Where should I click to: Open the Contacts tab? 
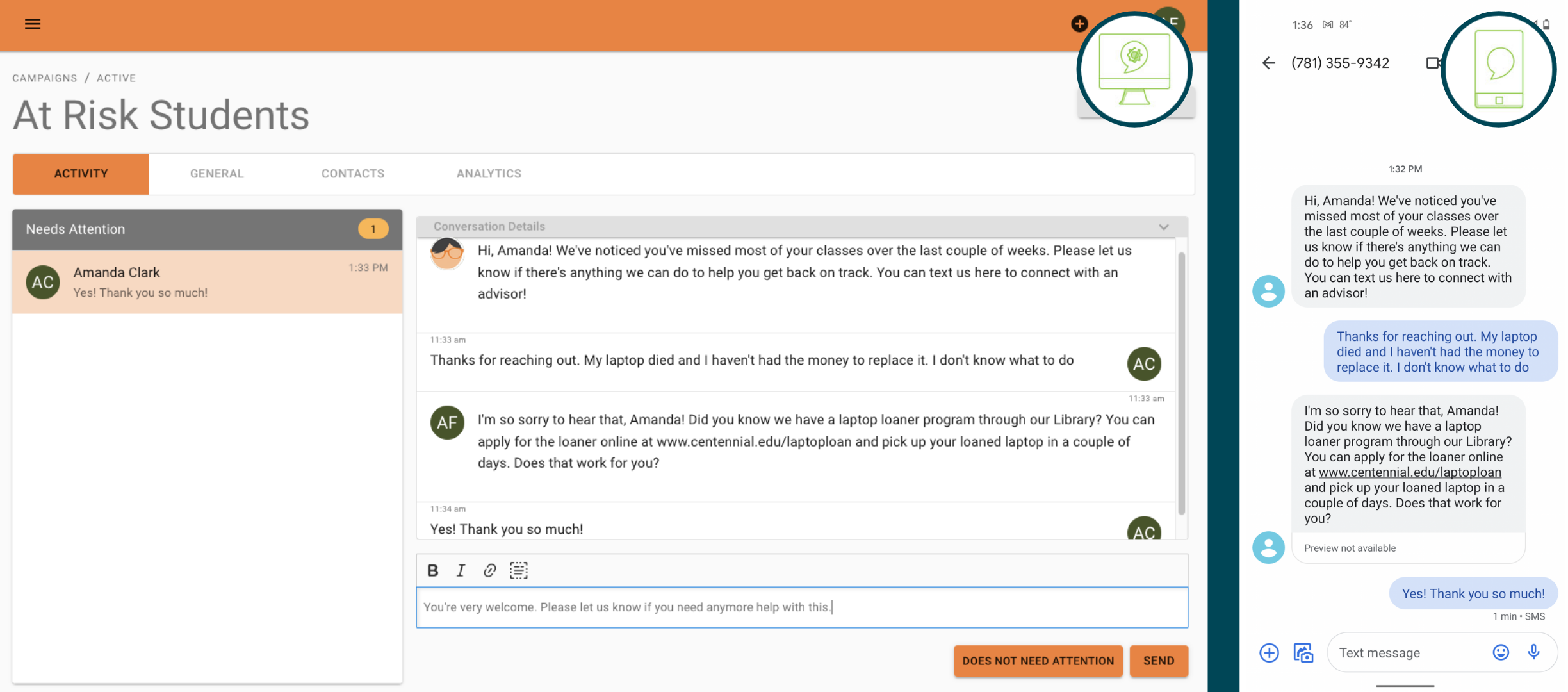tap(352, 174)
